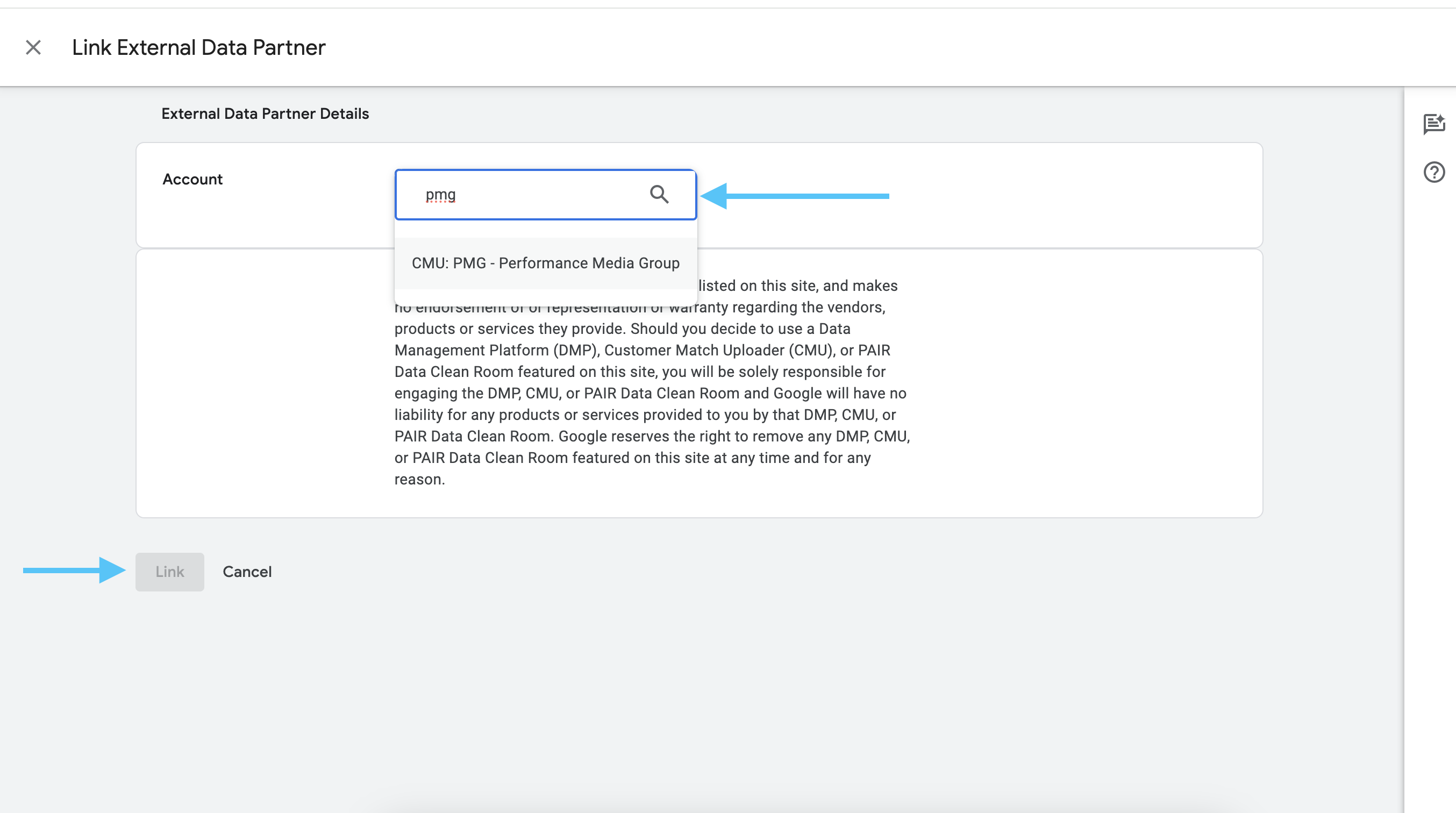
Task: Click the final word 'reason.' in disclaimer
Action: (x=419, y=480)
